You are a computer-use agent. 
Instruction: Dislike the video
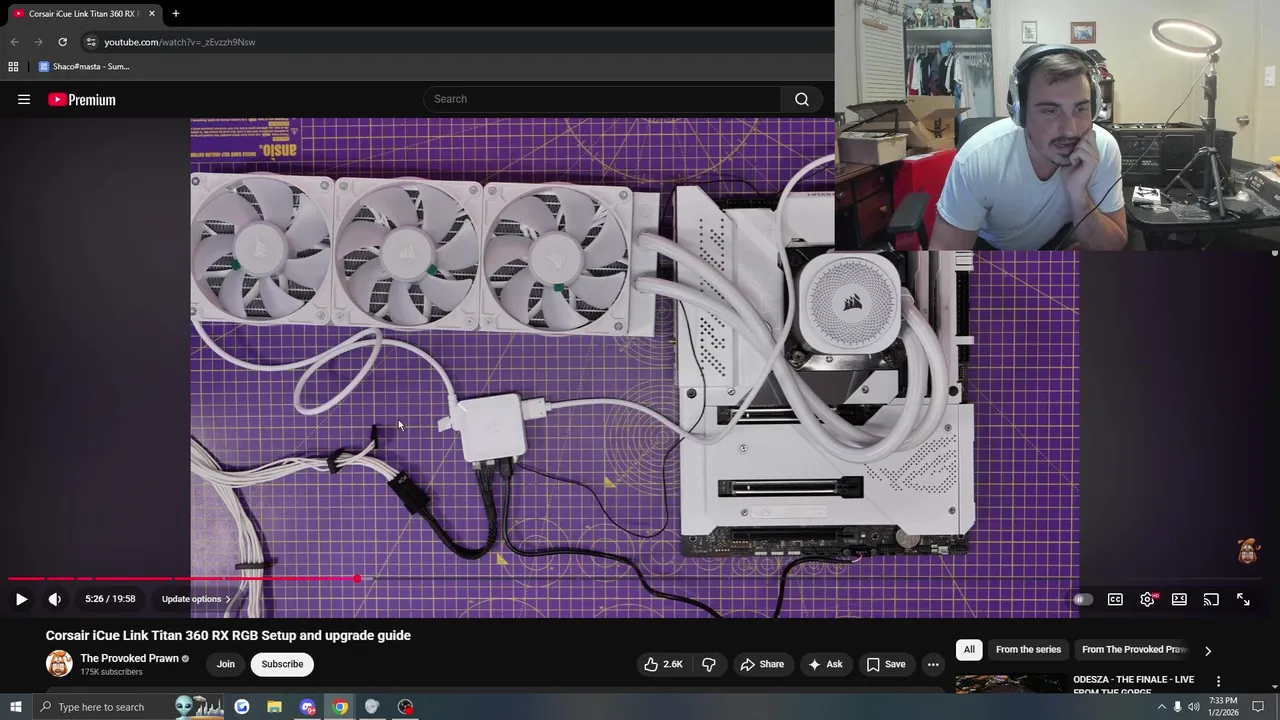click(709, 664)
